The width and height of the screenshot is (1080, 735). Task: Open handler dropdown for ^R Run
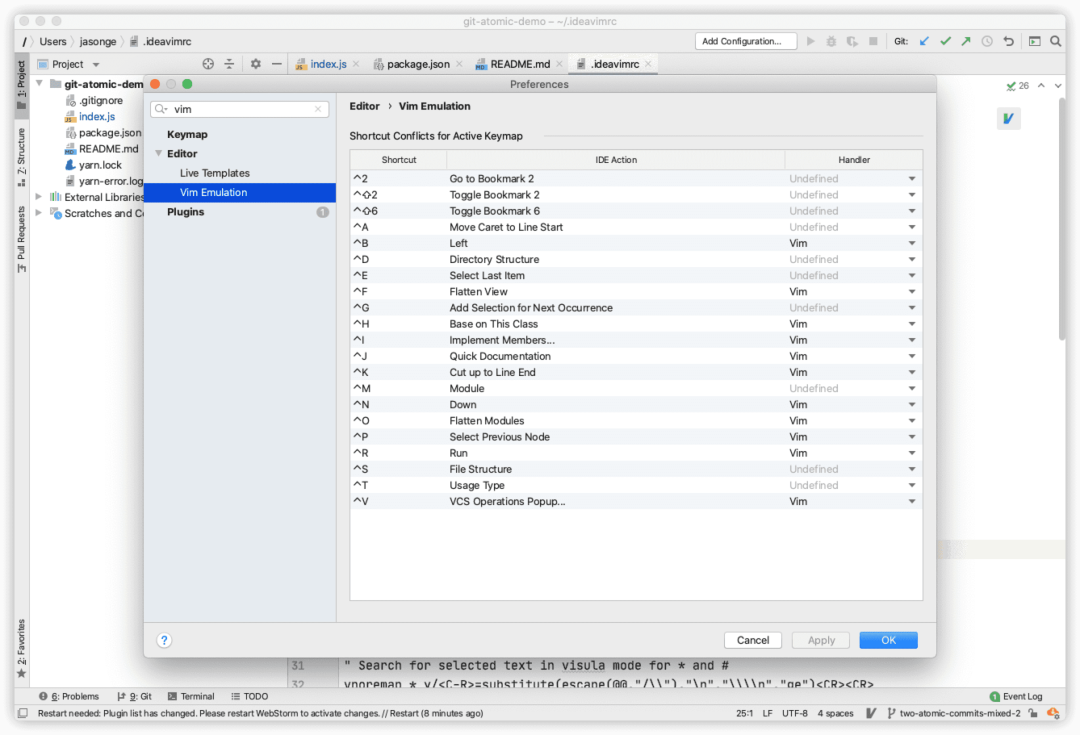911,453
